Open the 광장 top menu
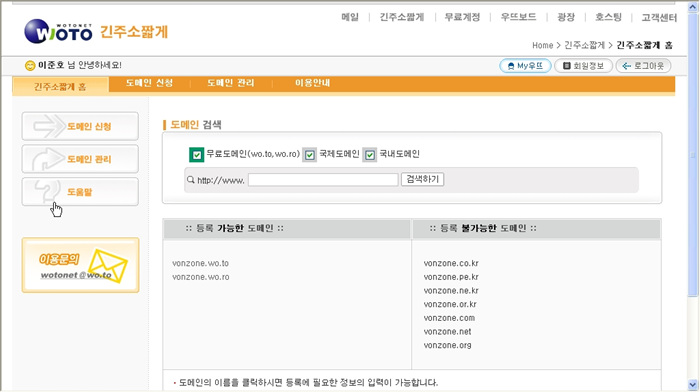The width and height of the screenshot is (700, 392). (x=566, y=17)
